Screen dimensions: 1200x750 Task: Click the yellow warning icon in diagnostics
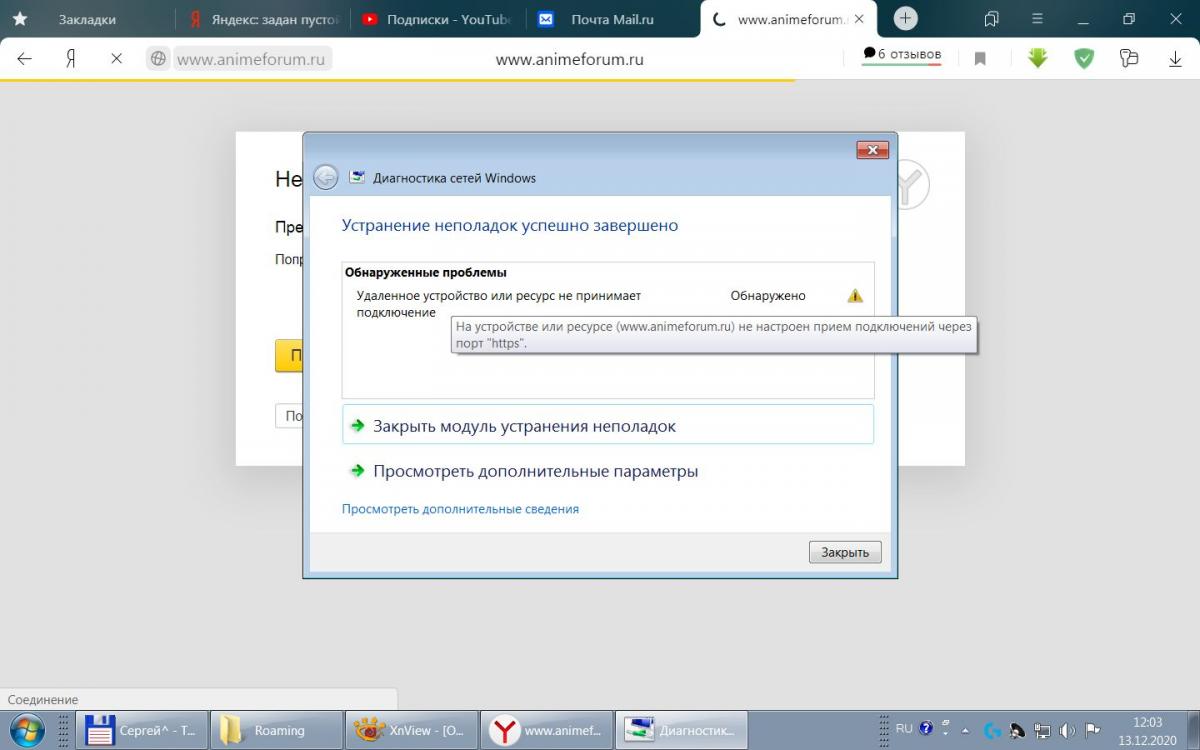(854, 296)
